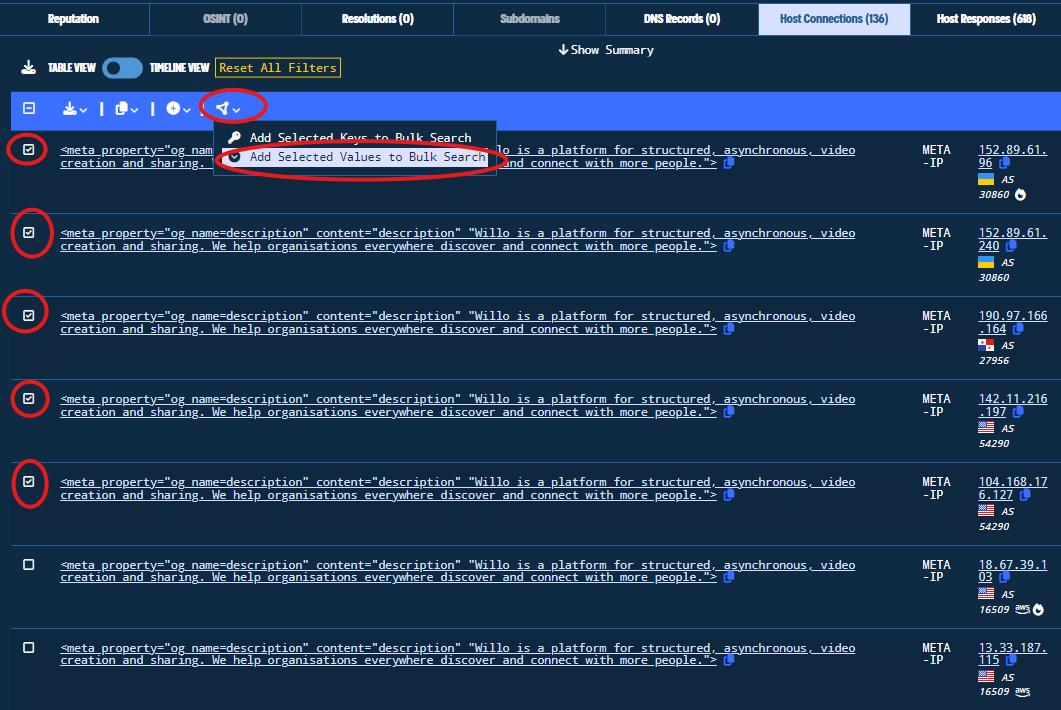Viewport: 1061px width, 710px height.
Task: Copy the IP address 190.97.166.164
Action: [1018, 329]
